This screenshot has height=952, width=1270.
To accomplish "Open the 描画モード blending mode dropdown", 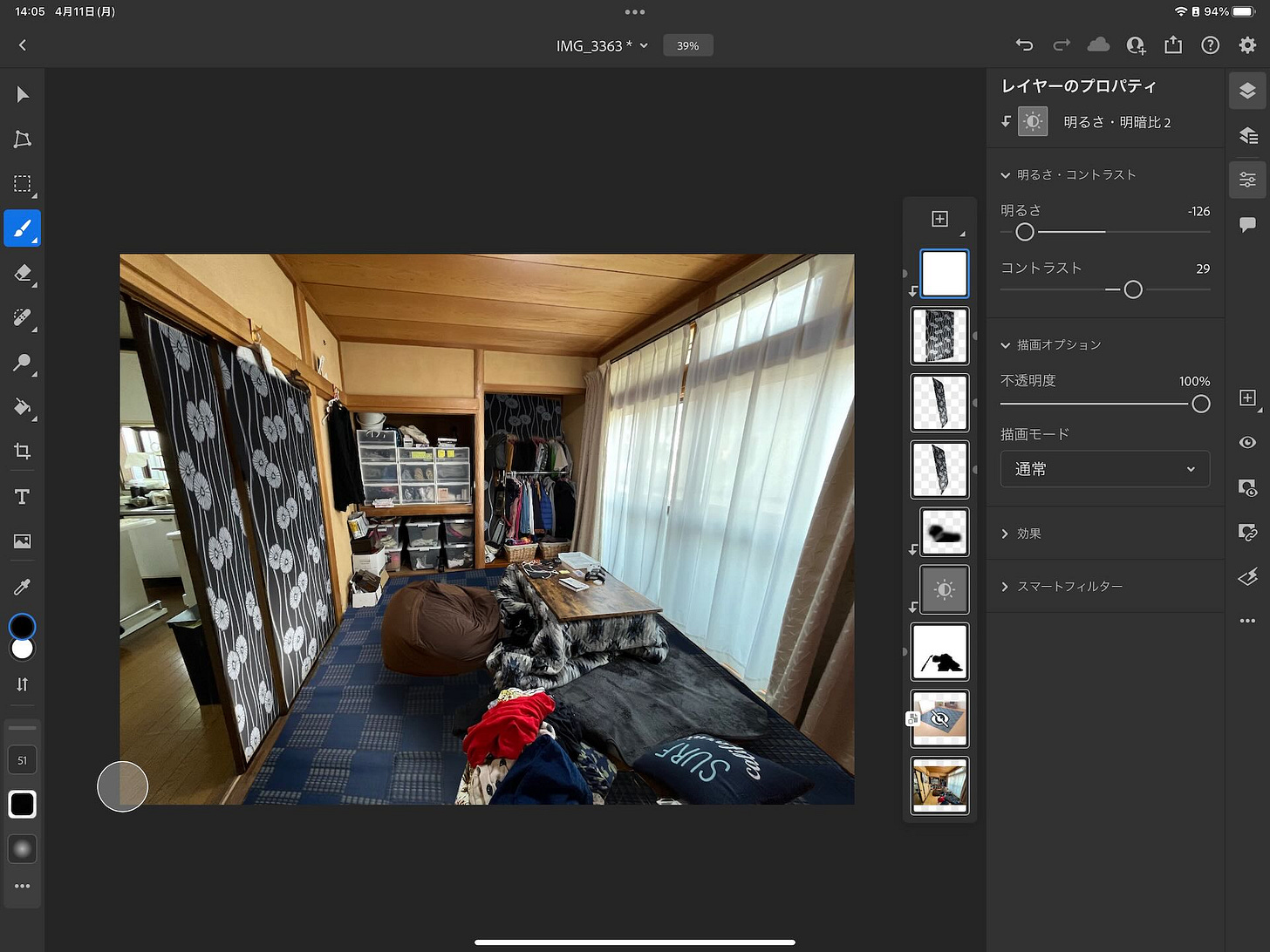I will (x=1105, y=469).
